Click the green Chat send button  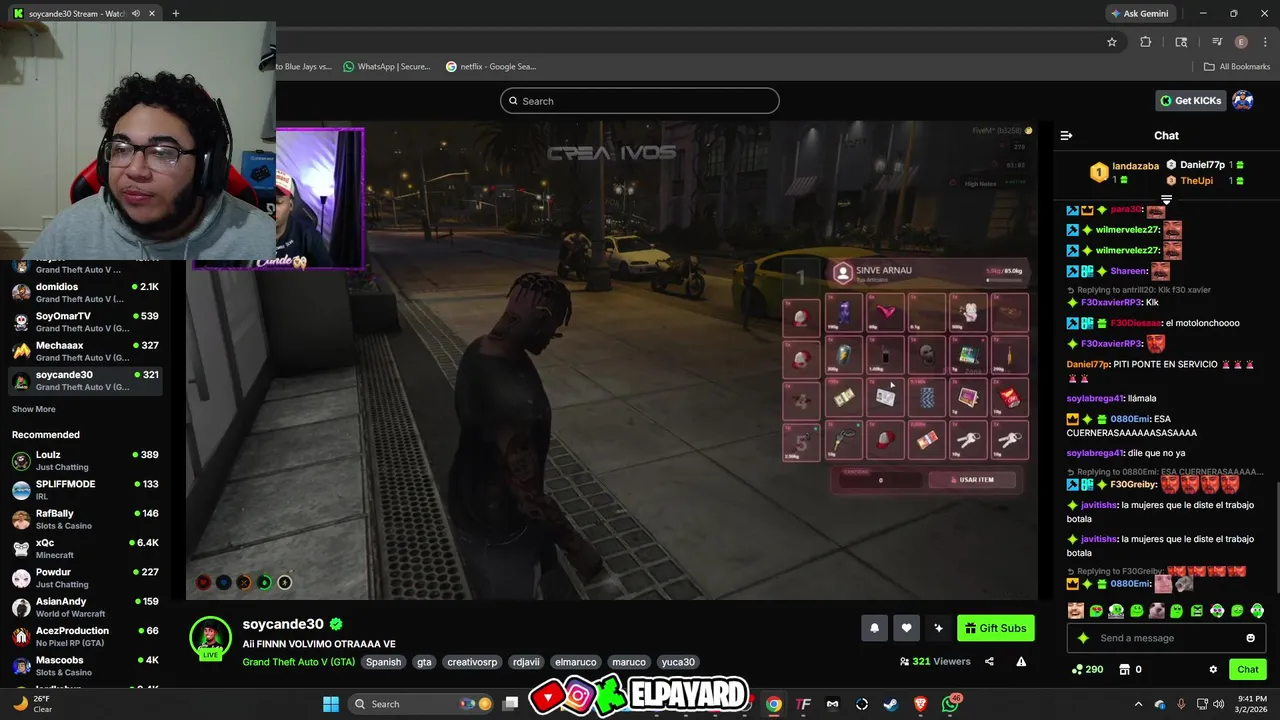coord(1247,669)
